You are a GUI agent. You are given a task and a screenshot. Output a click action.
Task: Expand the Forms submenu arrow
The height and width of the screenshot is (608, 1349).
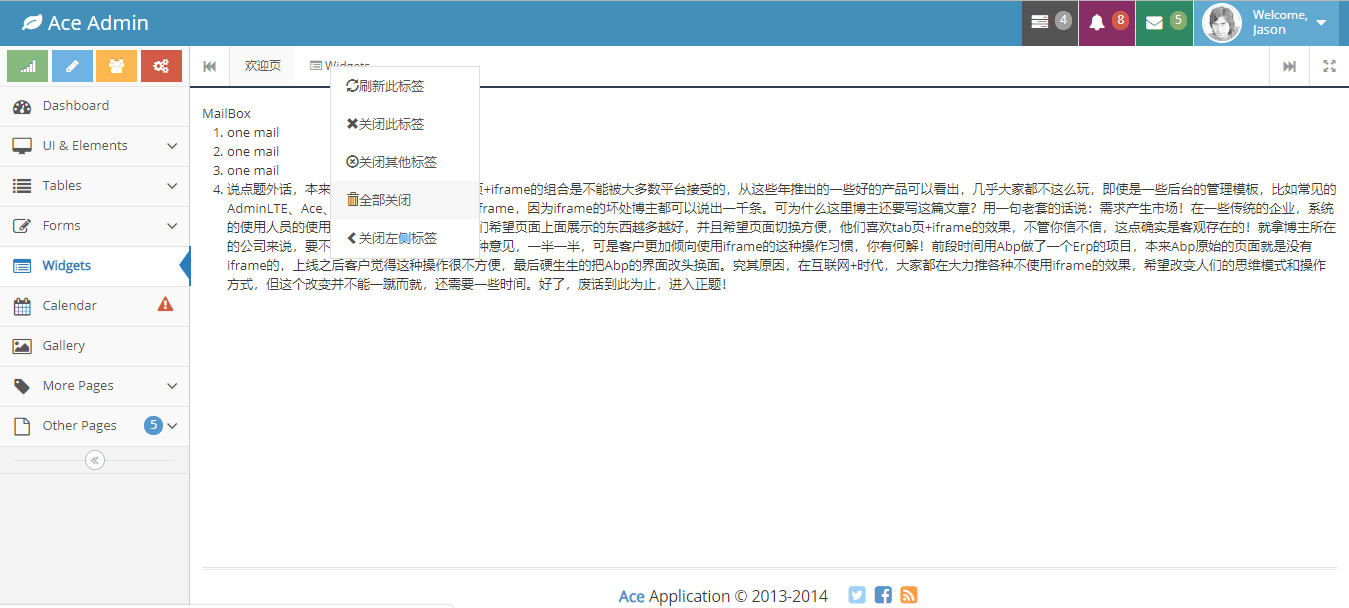coord(172,226)
